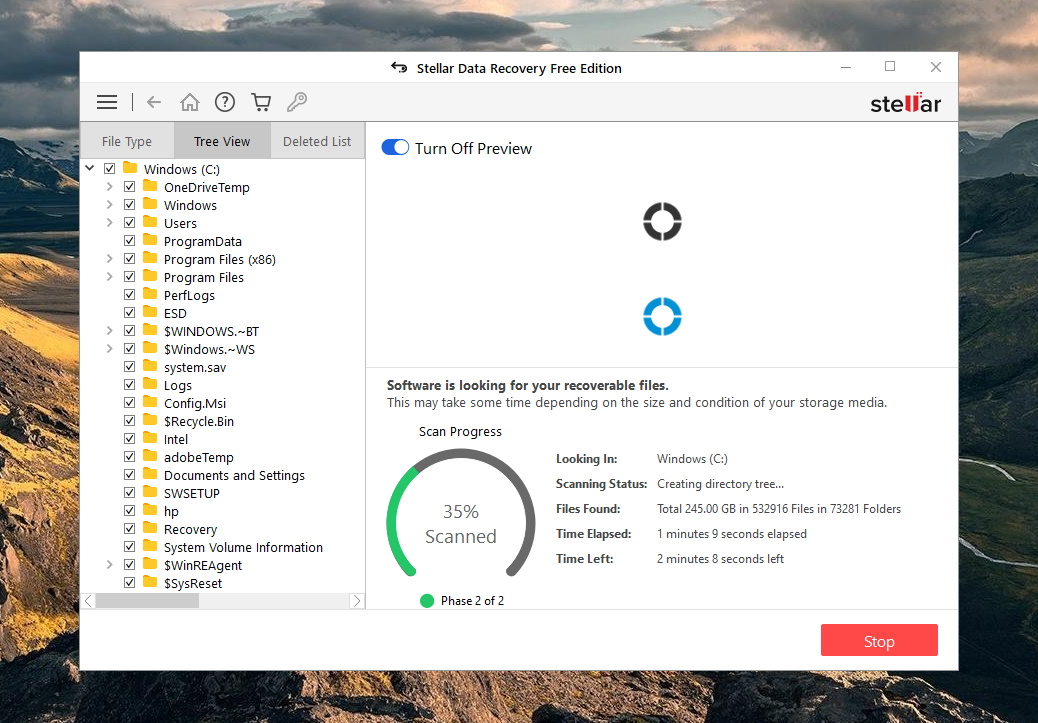The height and width of the screenshot is (723, 1038).
Task: Click the green Phase 2 indicator dot
Action: [427, 601]
